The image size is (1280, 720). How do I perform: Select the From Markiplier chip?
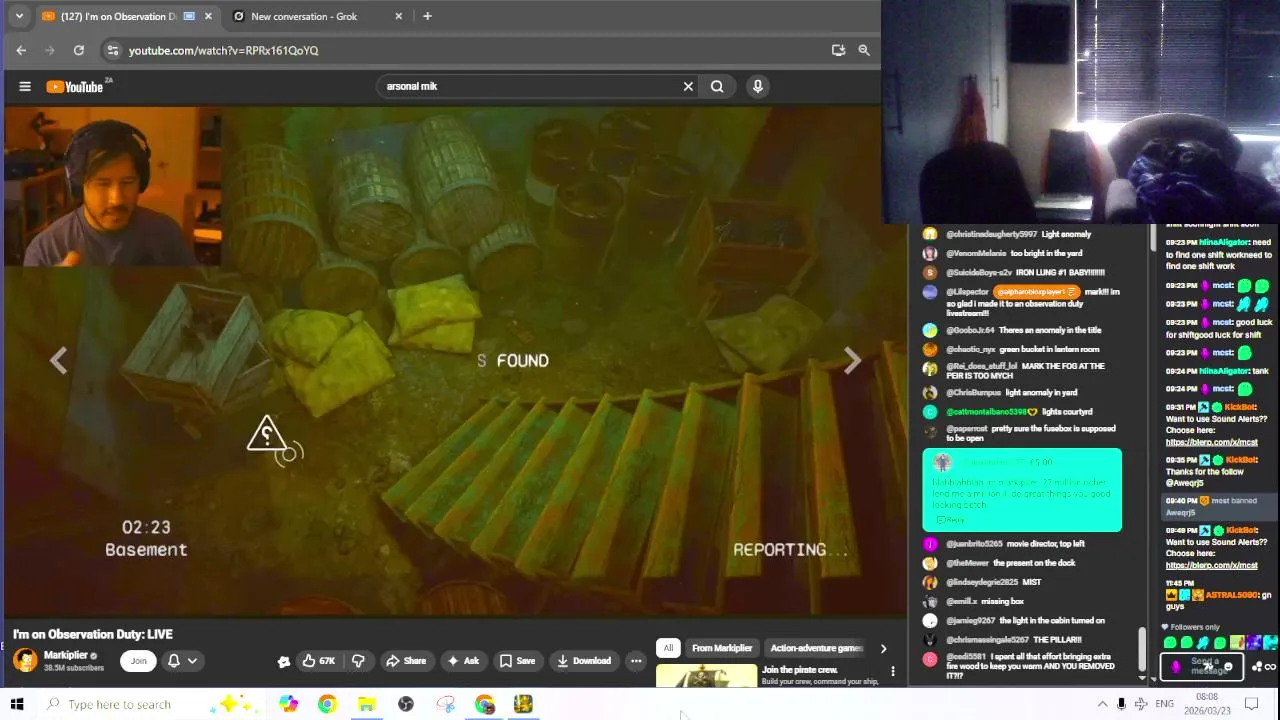click(722, 648)
